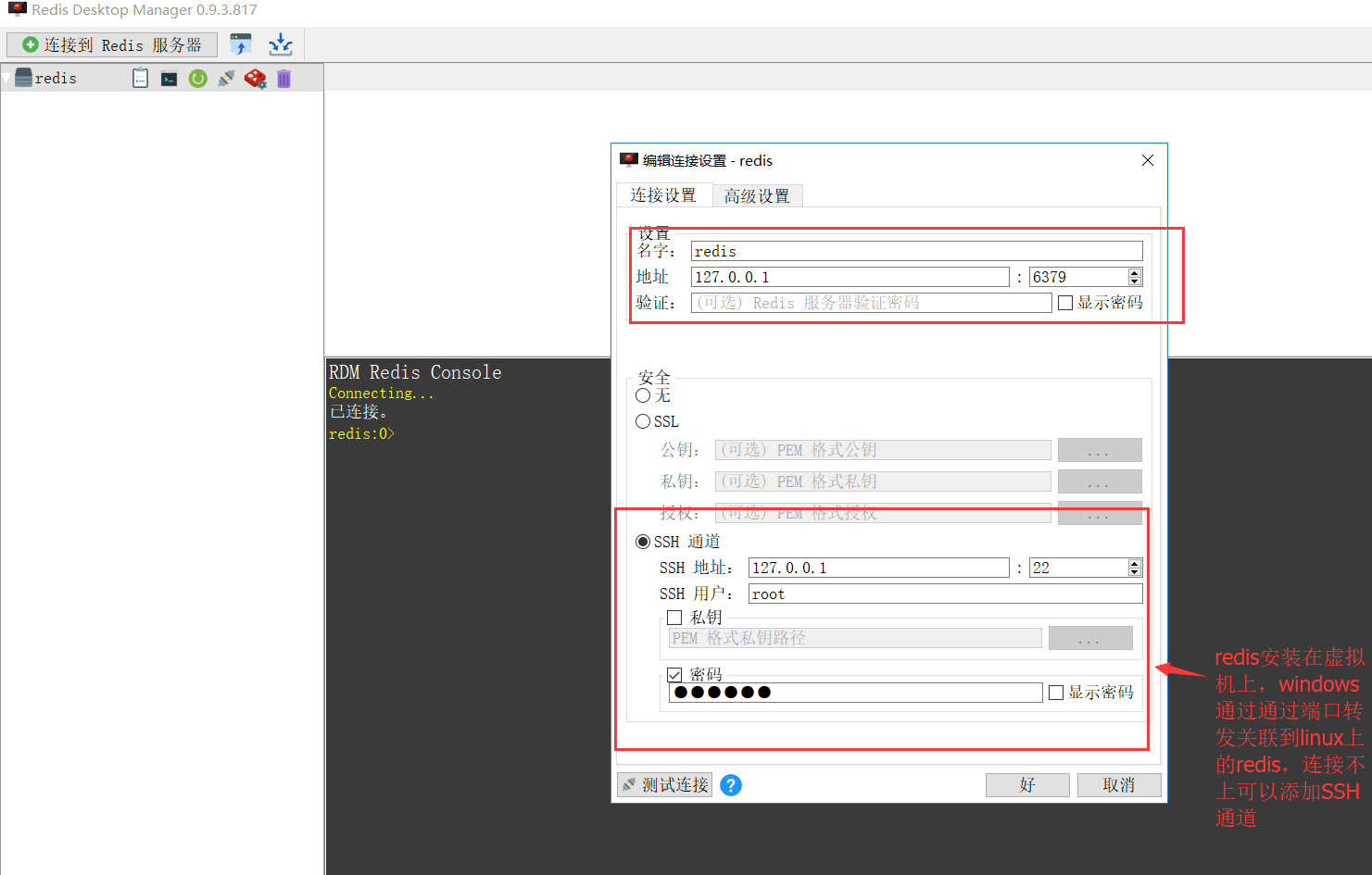This screenshot has height=875, width=1372.
Task: Click the import connections icon in toolbar
Action: tap(241, 44)
